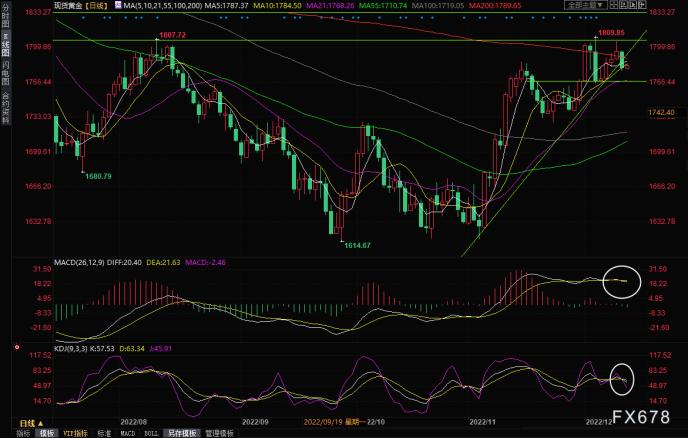Click the 2022/09 date label
Screen dimensions: 688x438
pos(255,422)
